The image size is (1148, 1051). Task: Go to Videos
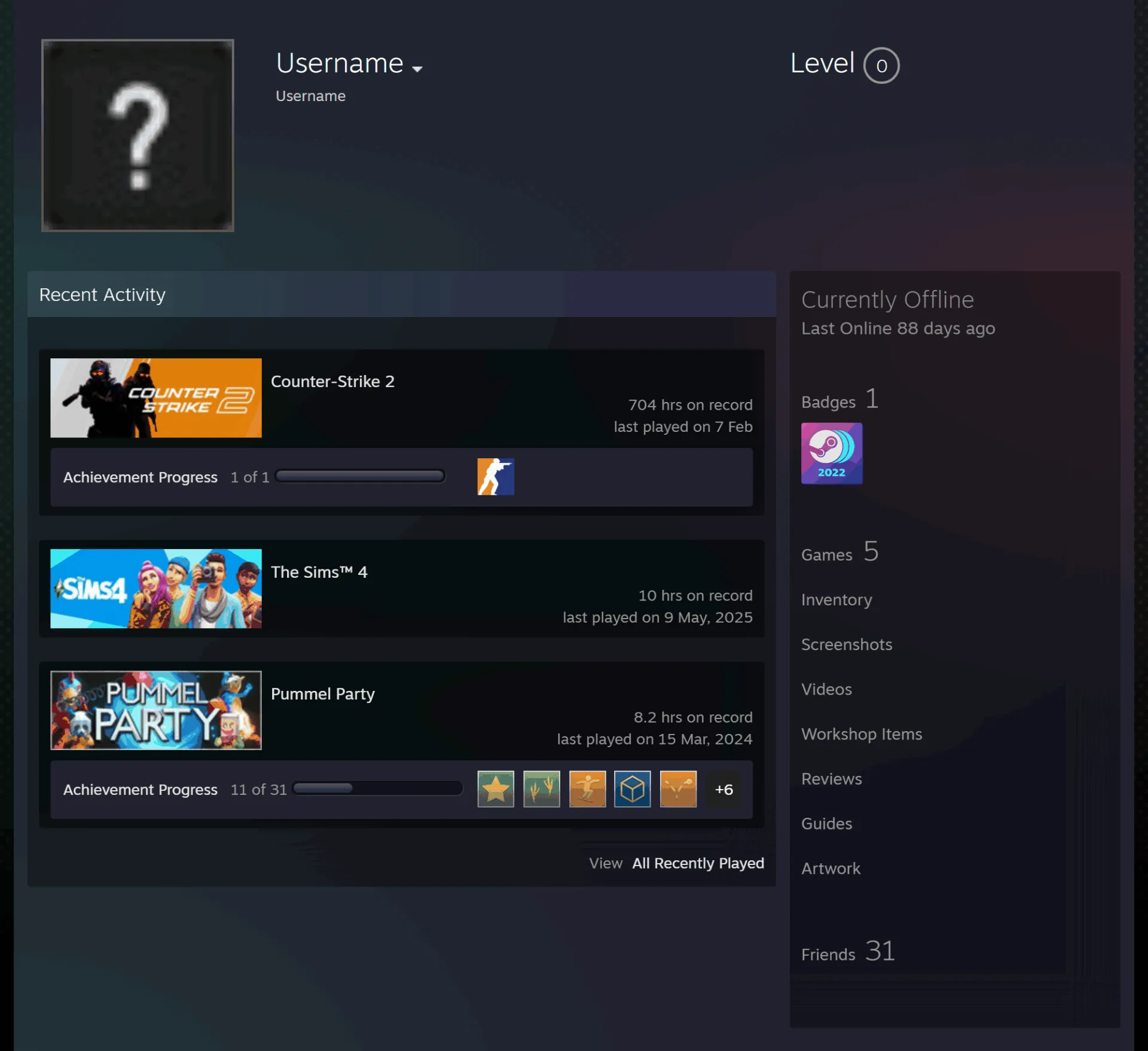(826, 689)
